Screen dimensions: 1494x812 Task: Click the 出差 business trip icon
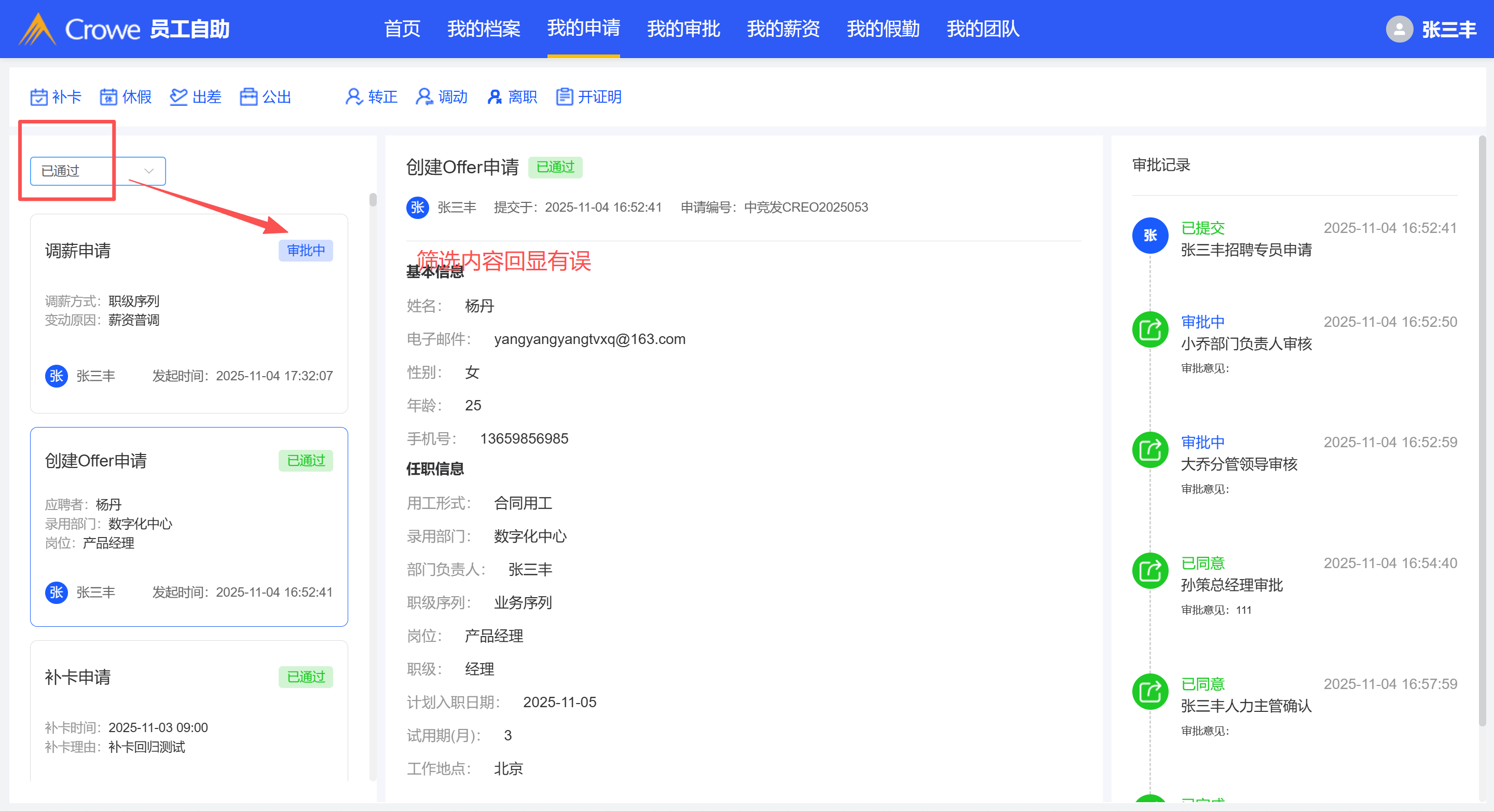tap(179, 97)
